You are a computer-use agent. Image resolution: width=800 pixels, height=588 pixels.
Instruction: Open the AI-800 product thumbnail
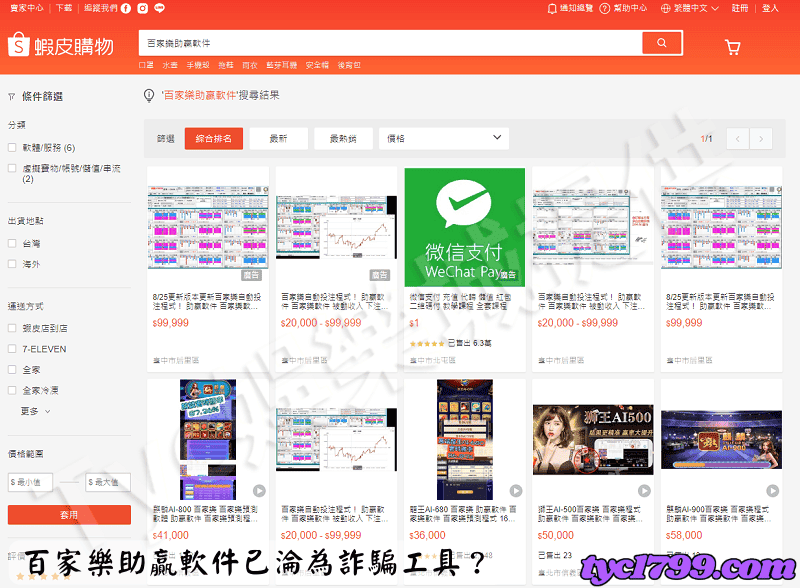coord(208,439)
